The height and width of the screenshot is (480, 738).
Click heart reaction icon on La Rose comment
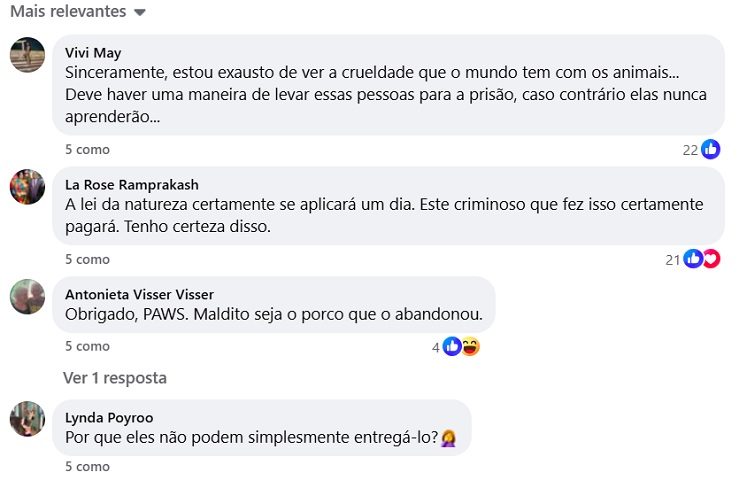point(710,259)
